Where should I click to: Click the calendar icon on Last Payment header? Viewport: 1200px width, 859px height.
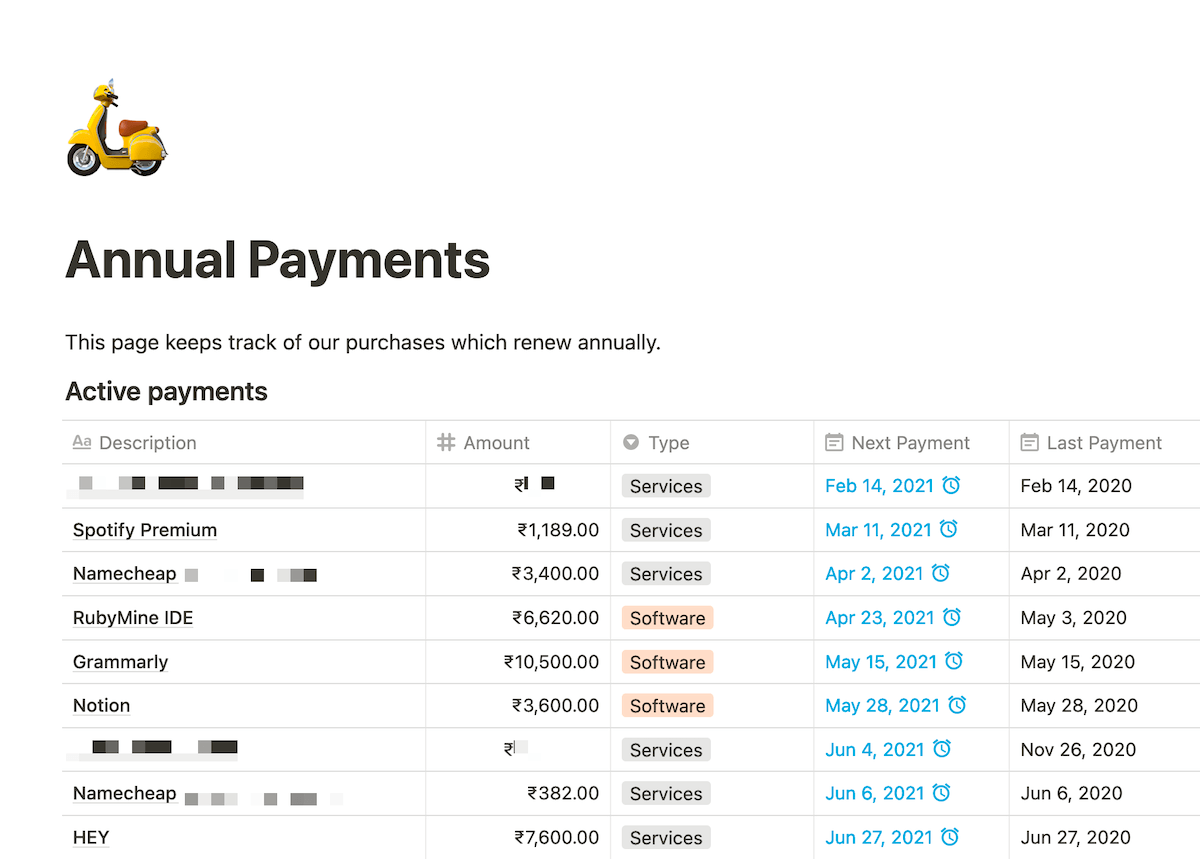point(1029,442)
